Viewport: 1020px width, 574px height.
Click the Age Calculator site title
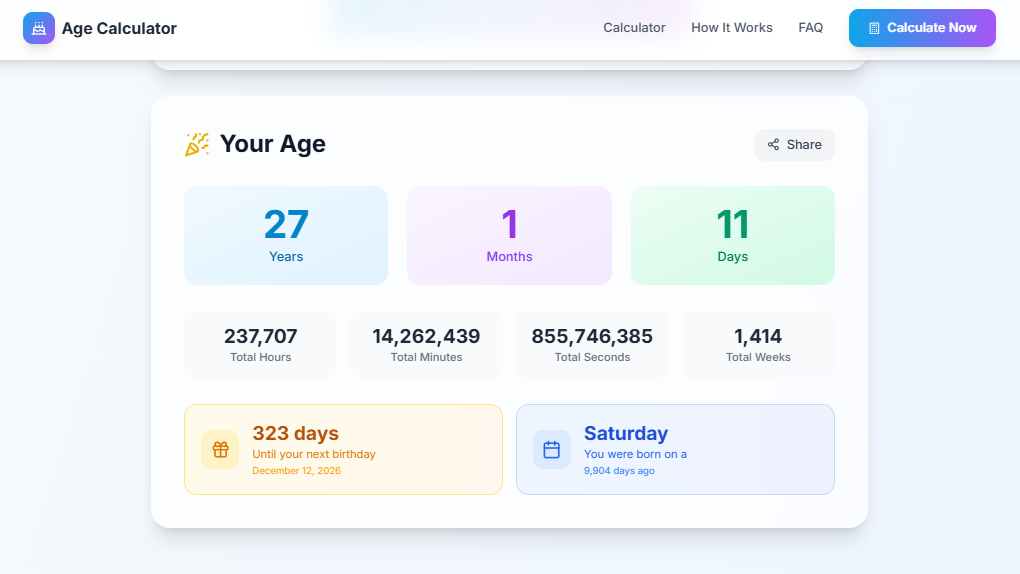119,28
